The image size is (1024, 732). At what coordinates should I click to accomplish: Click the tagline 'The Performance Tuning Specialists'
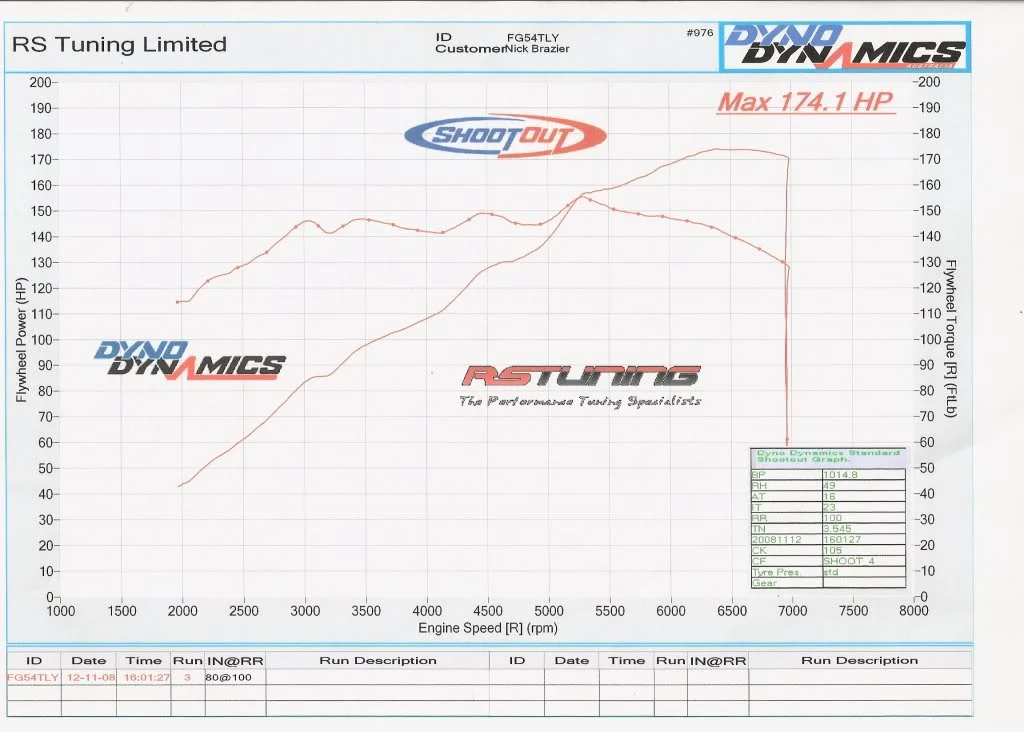pos(580,401)
